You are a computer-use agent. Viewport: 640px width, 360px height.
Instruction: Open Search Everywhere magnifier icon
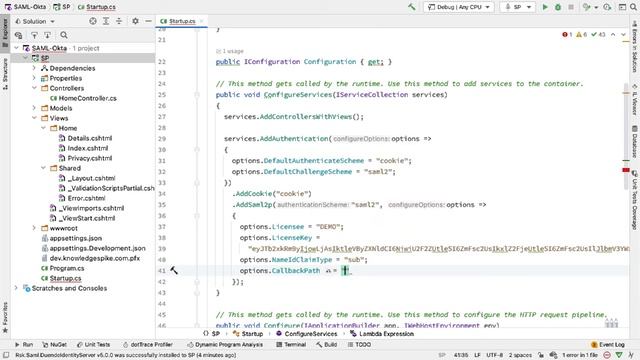coord(633,7)
